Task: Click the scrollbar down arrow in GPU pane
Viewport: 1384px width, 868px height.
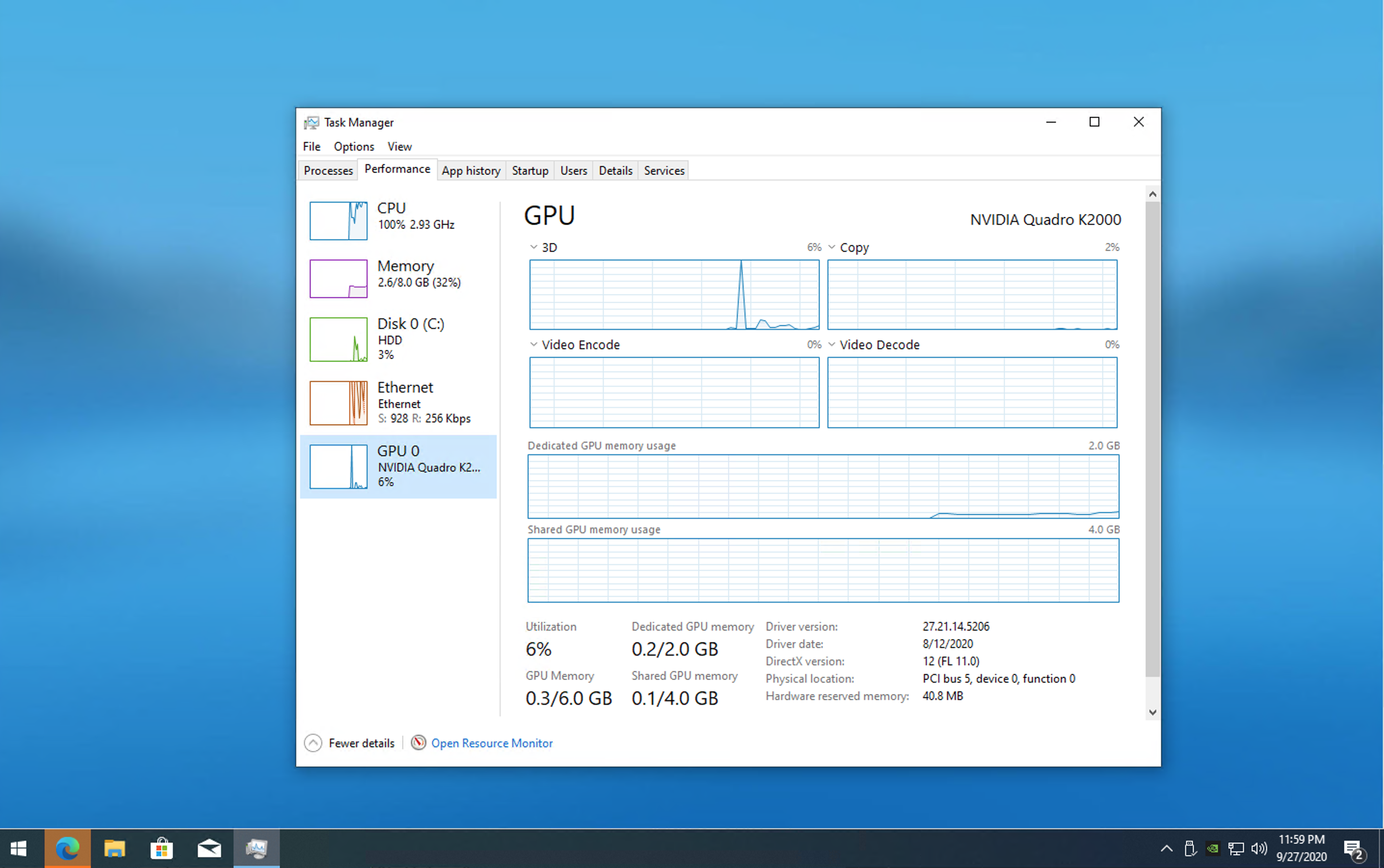Action: pos(1152,712)
